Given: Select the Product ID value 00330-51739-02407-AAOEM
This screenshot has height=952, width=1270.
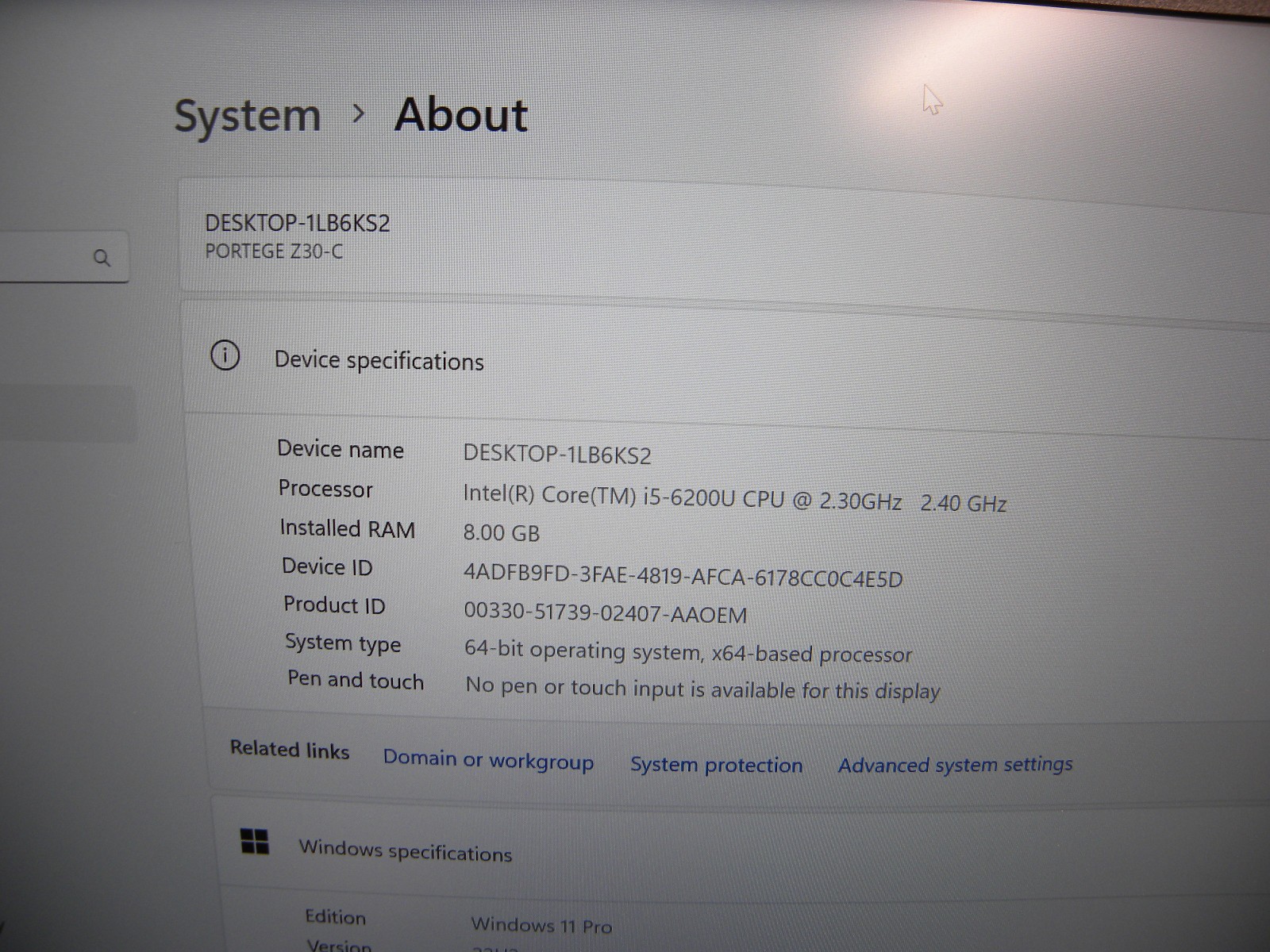Looking at the screenshot, I should pyautogui.click(x=606, y=613).
